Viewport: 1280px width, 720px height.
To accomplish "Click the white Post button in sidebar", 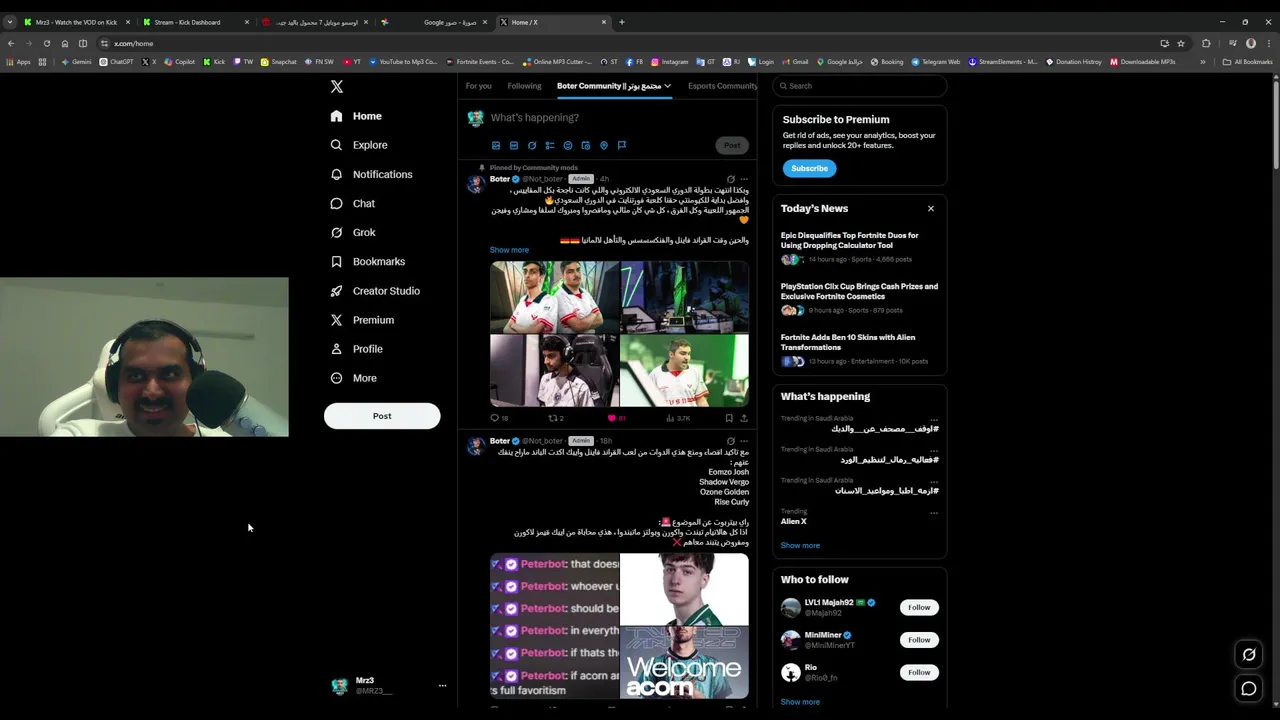I will pyautogui.click(x=382, y=416).
